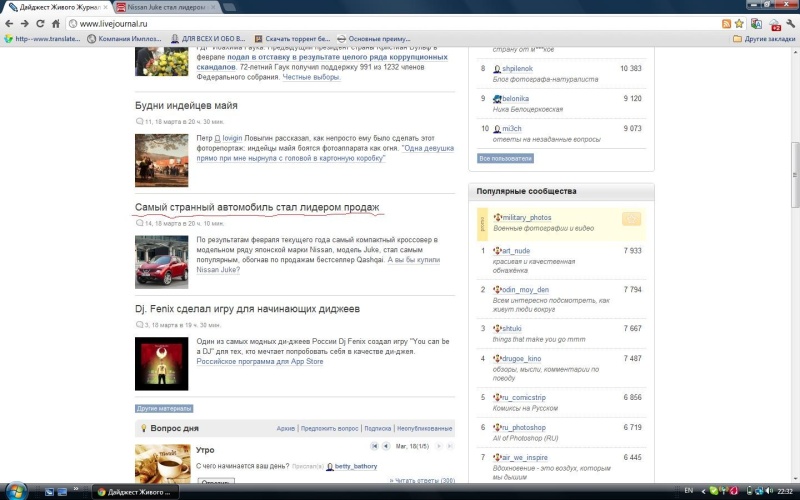The height and width of the screenshot is (500, 800).
Task: Open the Архив link in Вопрос дня
Action: (286, 429)
